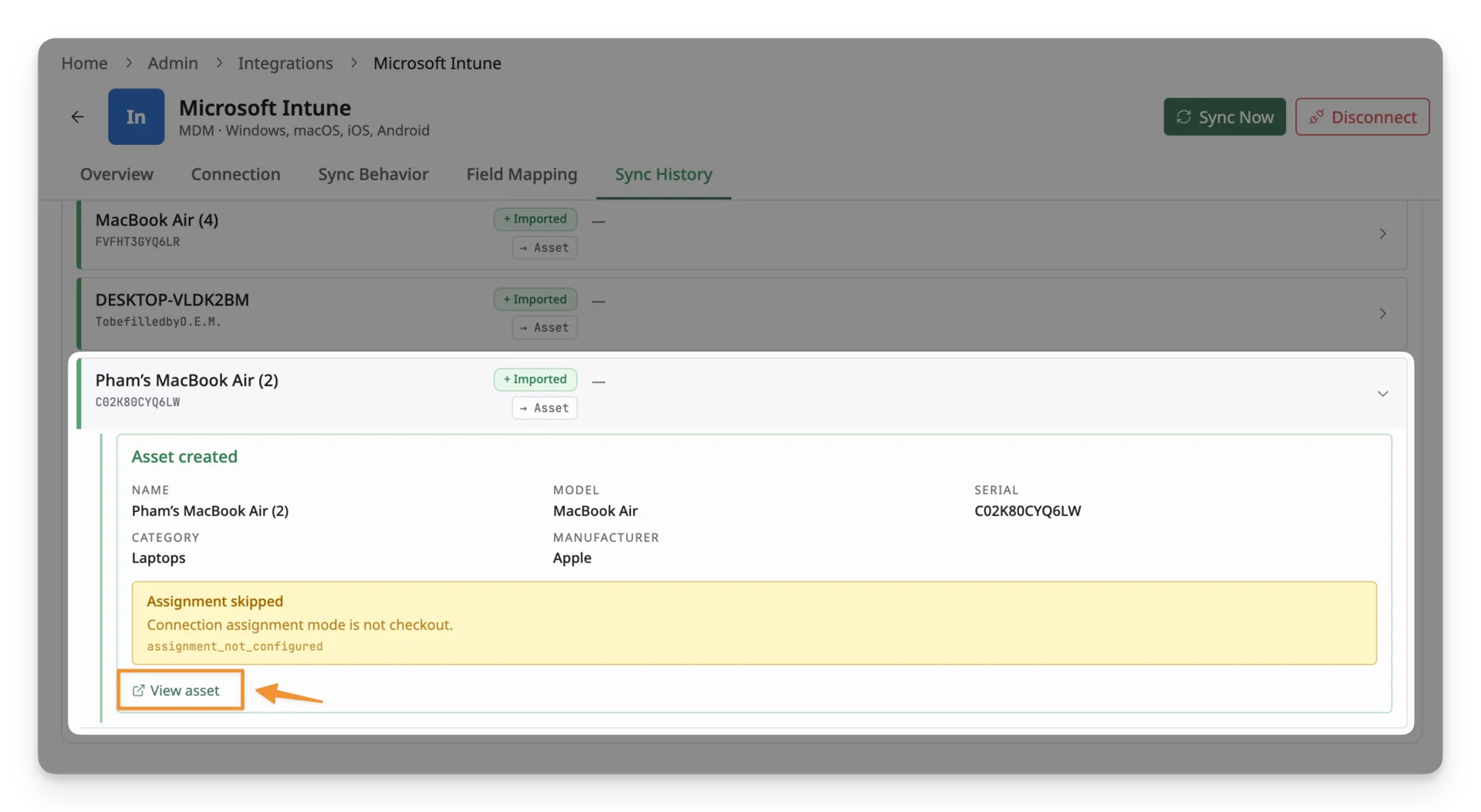
Task: Click the Microsoft Intune page title
Action: pyautogui.click(x=265, y=107)
